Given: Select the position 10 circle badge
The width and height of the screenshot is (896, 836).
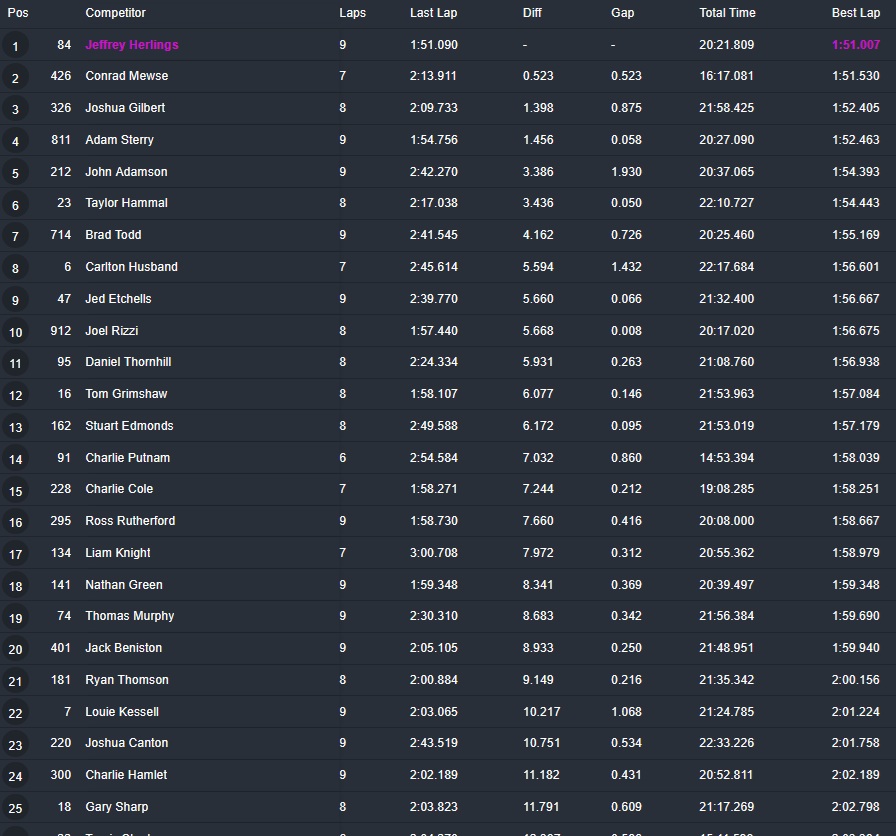Looking at the screenshot, I should point(15,332).
